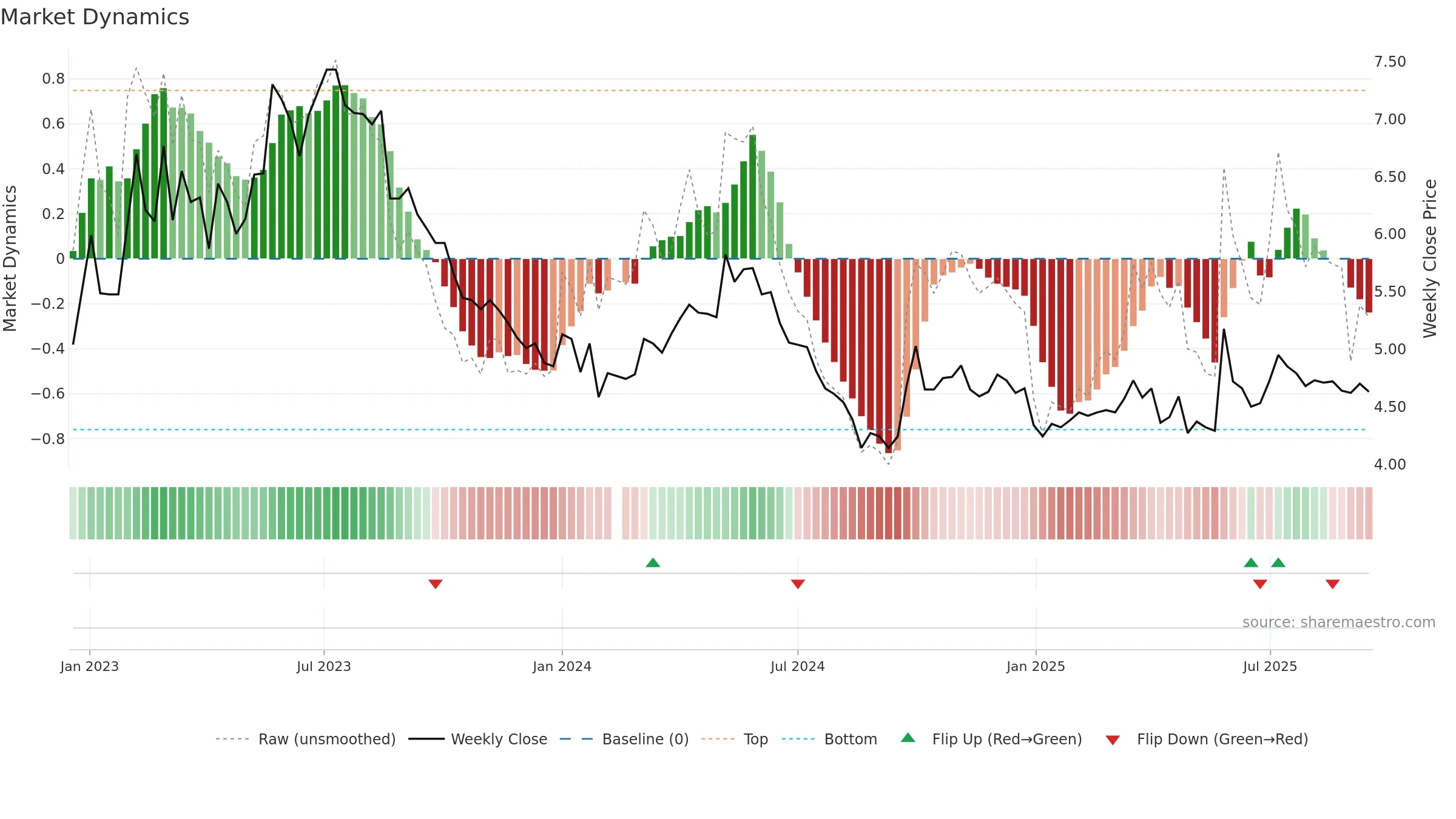This screenshot has height=819, width=1456.
Task: Click the source: sharemaestro.com text
Action: pos(1339,622)
